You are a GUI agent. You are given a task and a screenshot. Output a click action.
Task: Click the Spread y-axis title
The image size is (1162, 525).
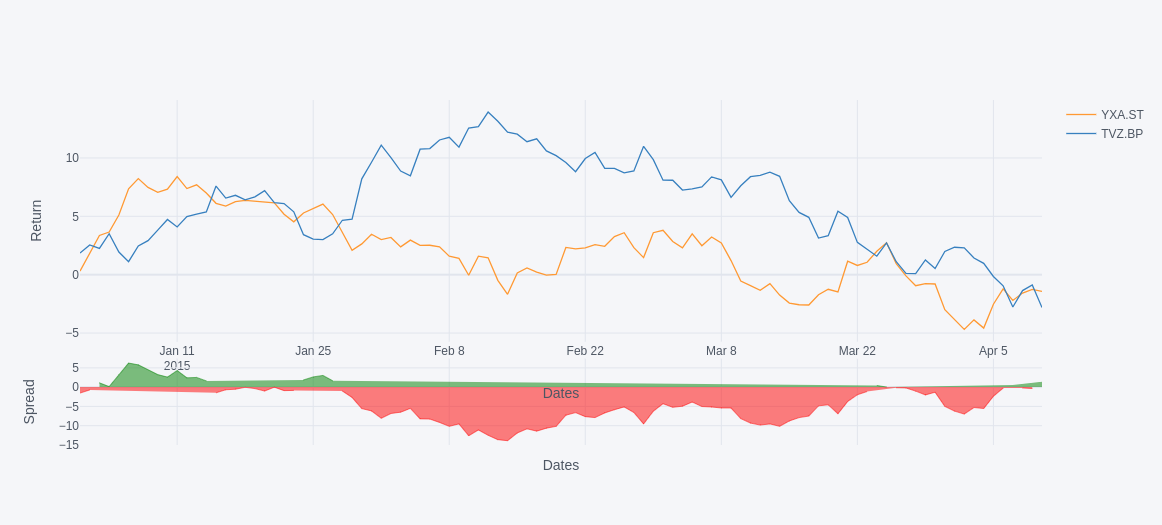(29, 401)
